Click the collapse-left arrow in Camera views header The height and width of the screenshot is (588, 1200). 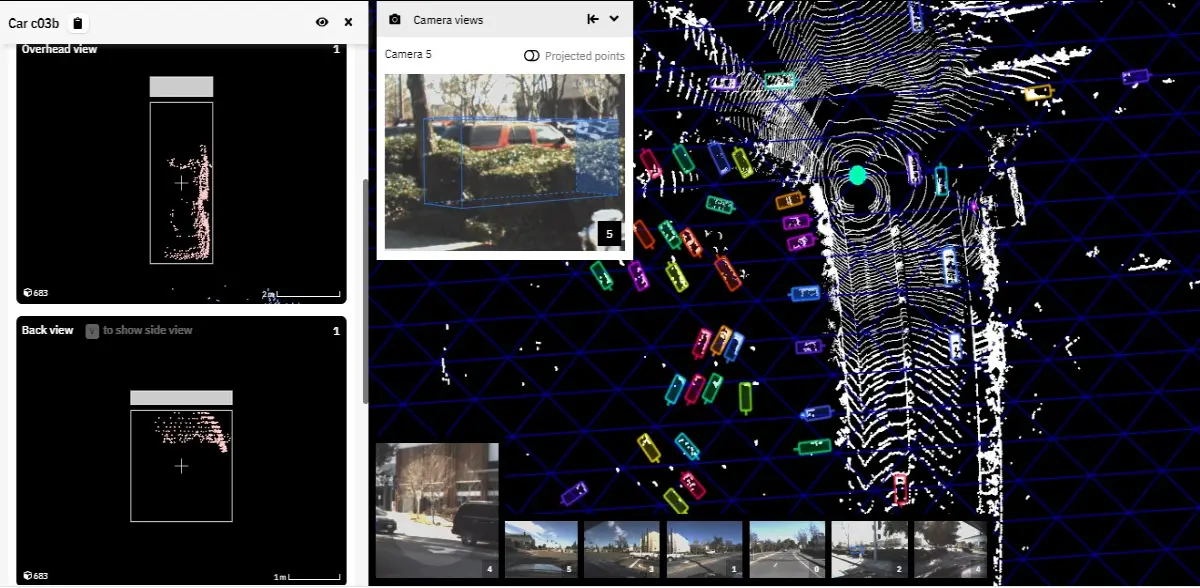point(593,19)
